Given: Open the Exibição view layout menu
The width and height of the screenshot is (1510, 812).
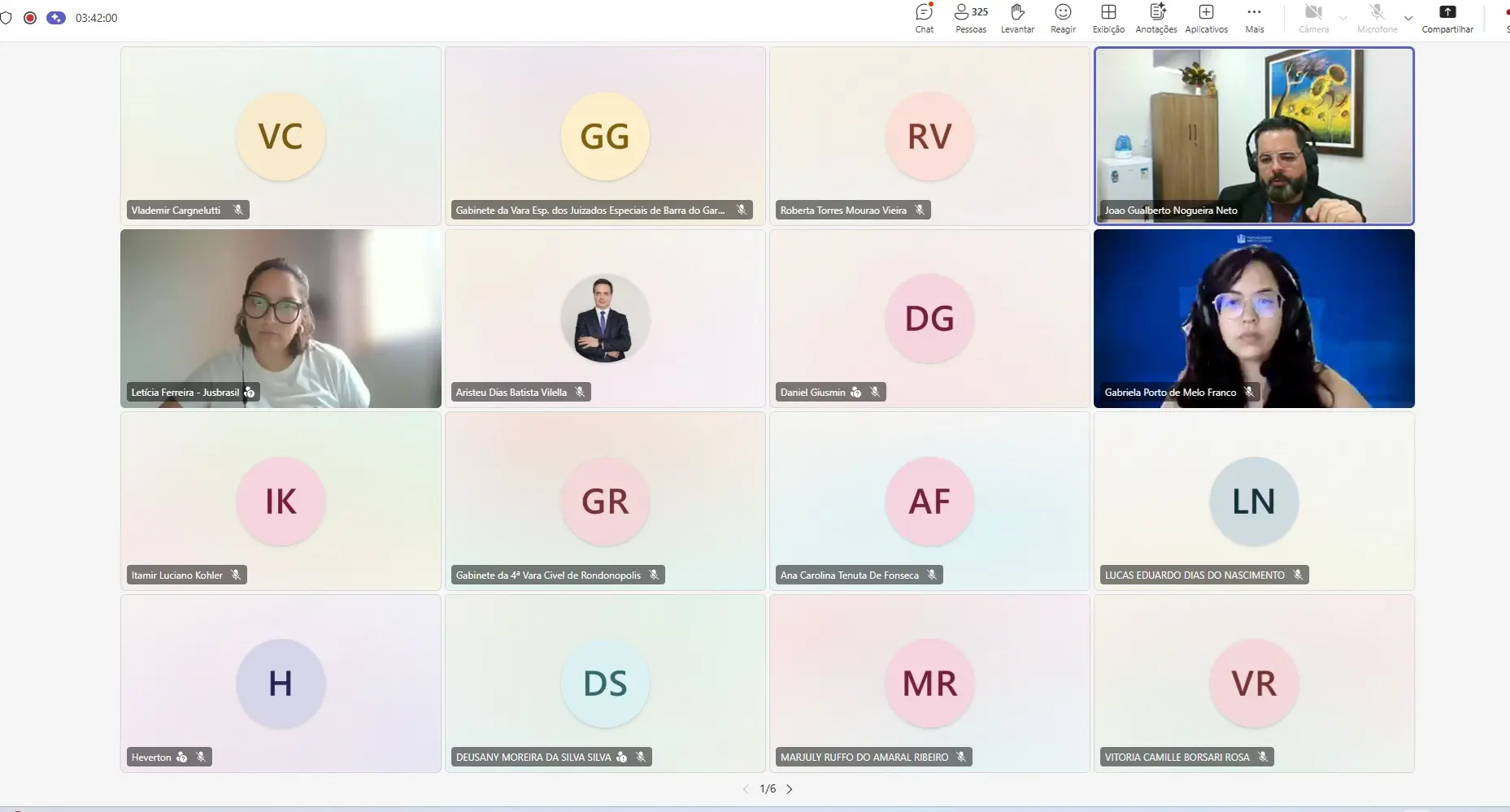Looking at the screenshot, I should click(1108, 18).
